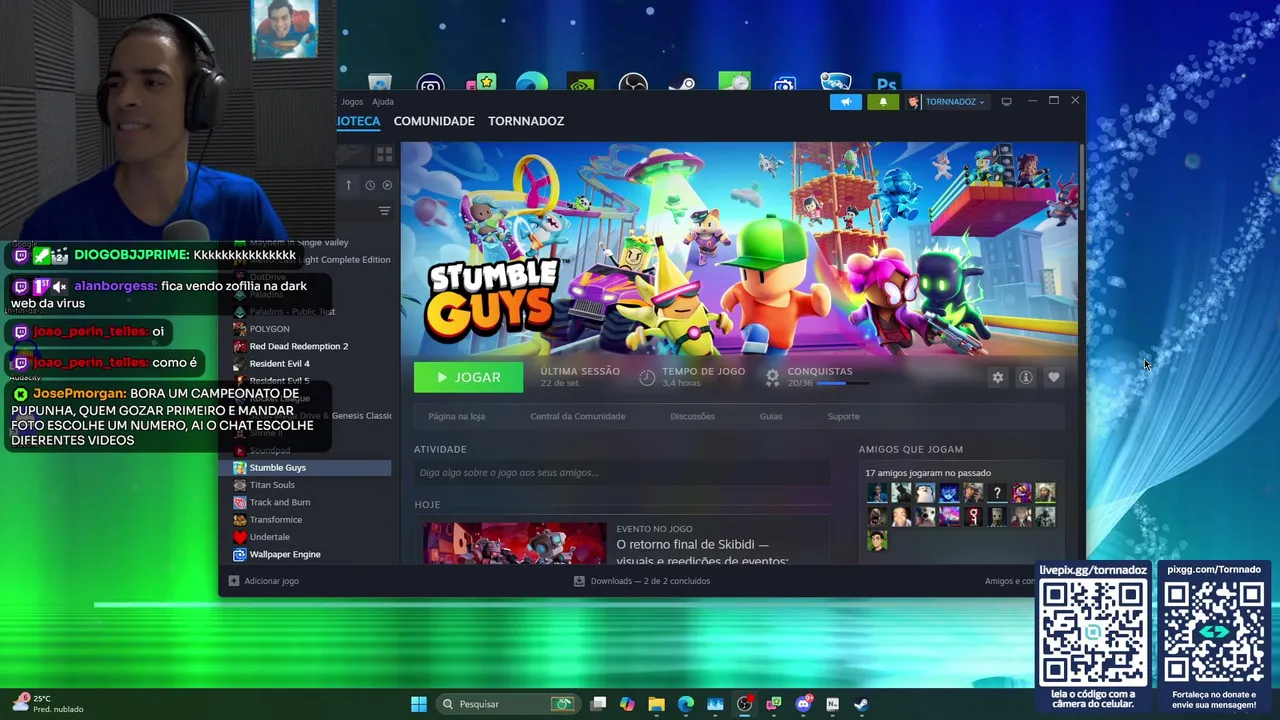Image resolution: width=1280 pixels, height=720 pixels.
Task: Click the sort-ascending arrow in library sidebar
Action: (348, 185)
